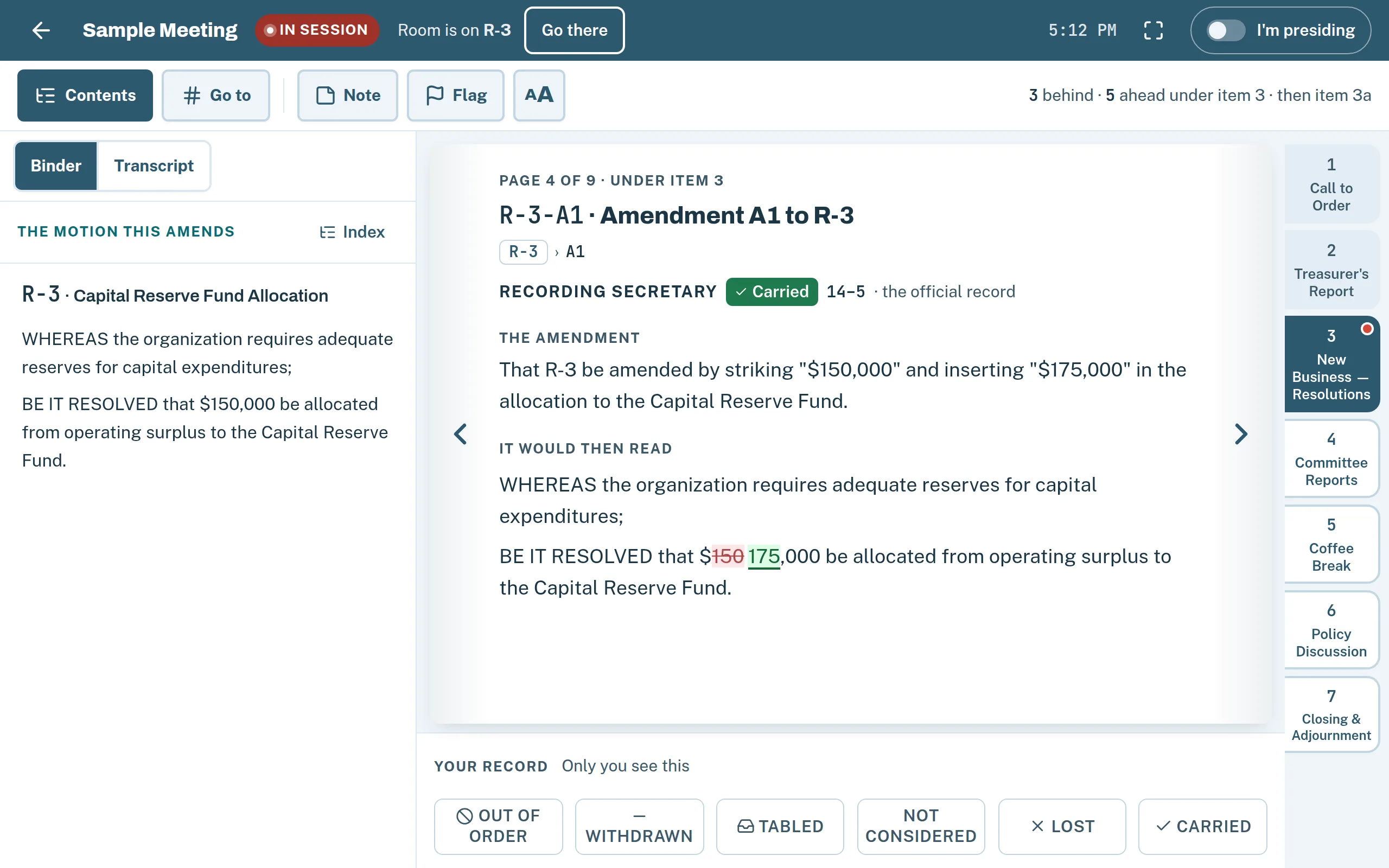Screen dimensions: 1389x868
Task: Click the struck-through 150 red text
Action: 728,556
